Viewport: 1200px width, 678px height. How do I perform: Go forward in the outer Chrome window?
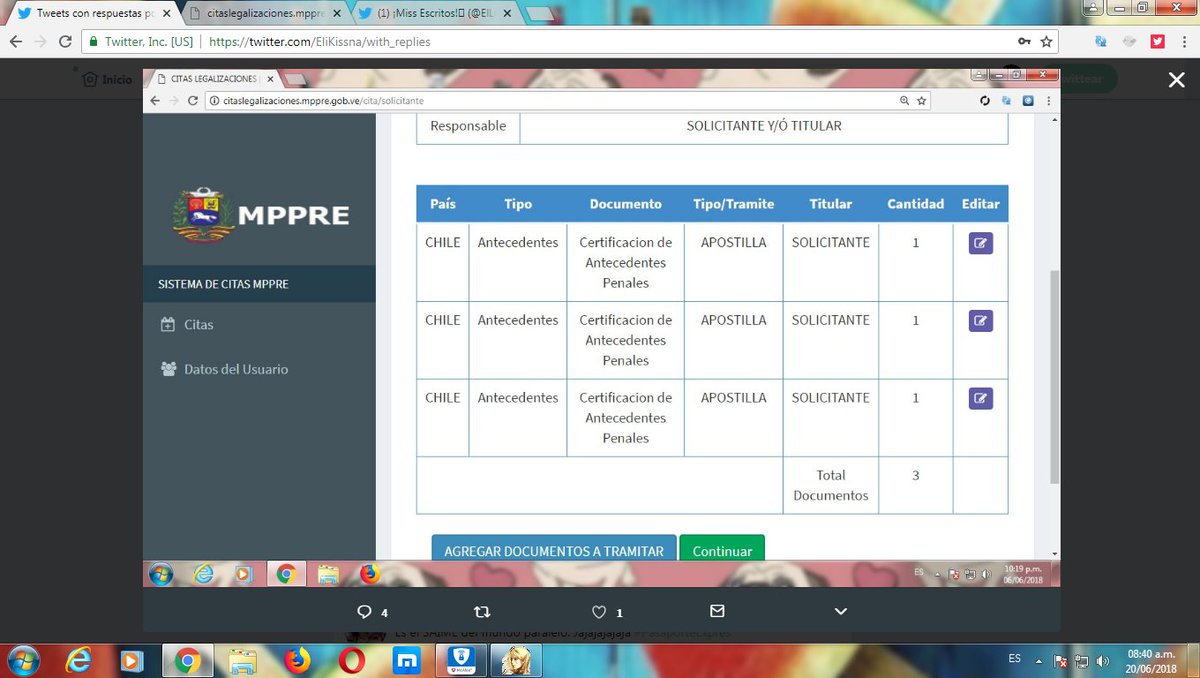[41, 42]
